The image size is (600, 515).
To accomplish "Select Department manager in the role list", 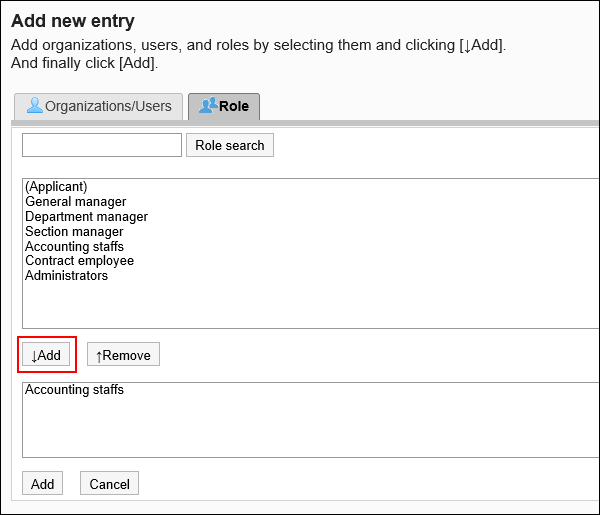I will [86, 217].
